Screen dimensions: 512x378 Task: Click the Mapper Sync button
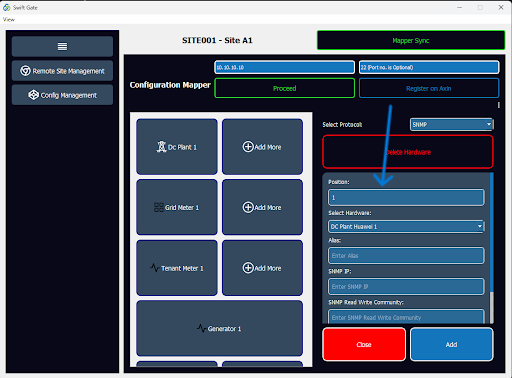(x=411, y=40)
